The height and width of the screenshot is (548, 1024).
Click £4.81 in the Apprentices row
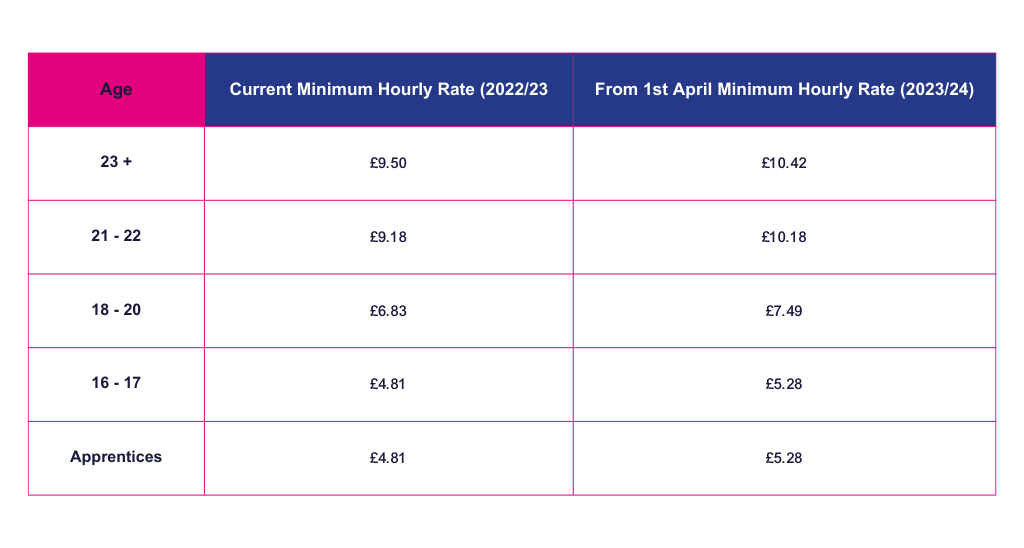(387, 458)
